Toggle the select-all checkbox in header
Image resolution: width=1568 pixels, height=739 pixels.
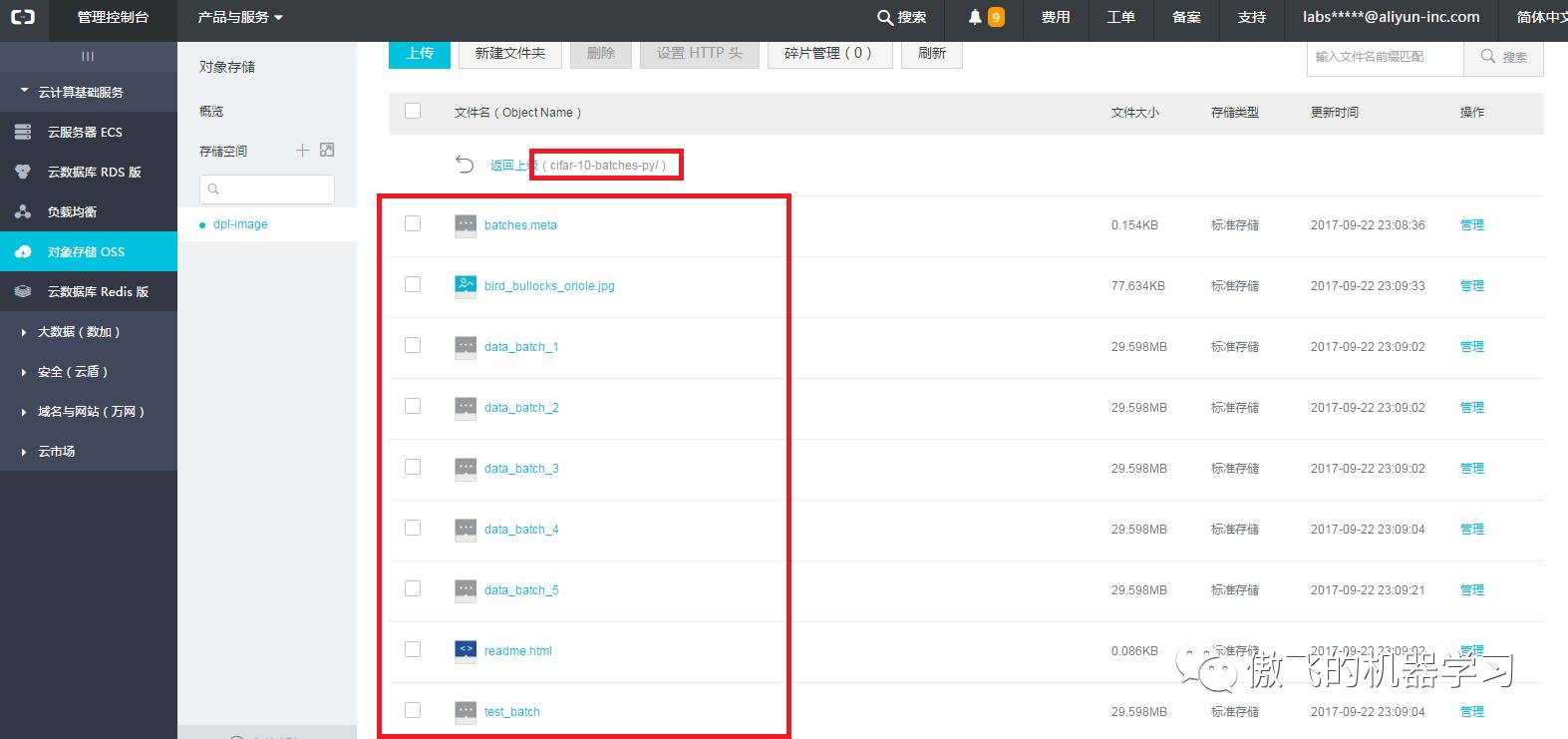[413, 111]
